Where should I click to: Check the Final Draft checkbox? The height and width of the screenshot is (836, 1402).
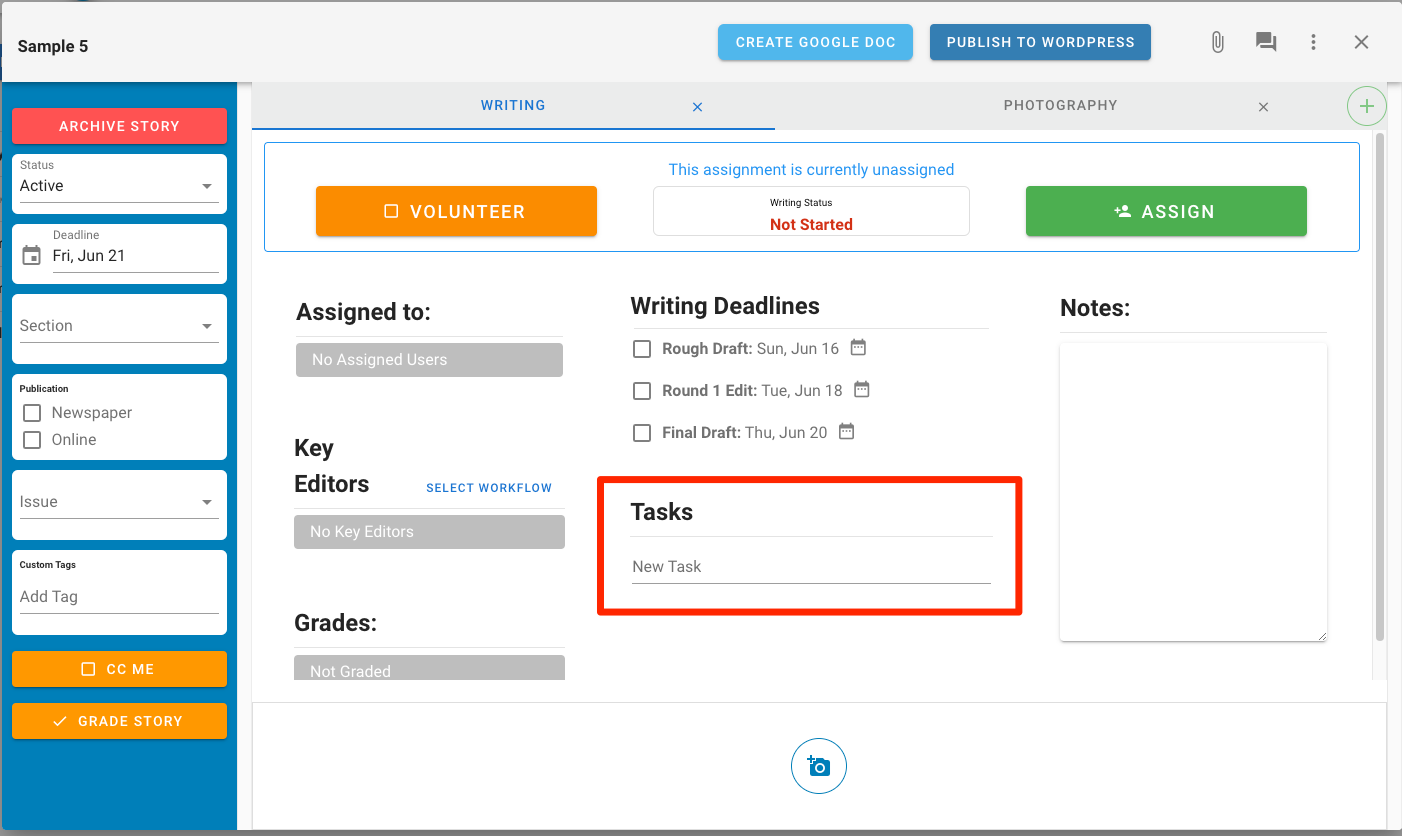click(x=642, y=433)
